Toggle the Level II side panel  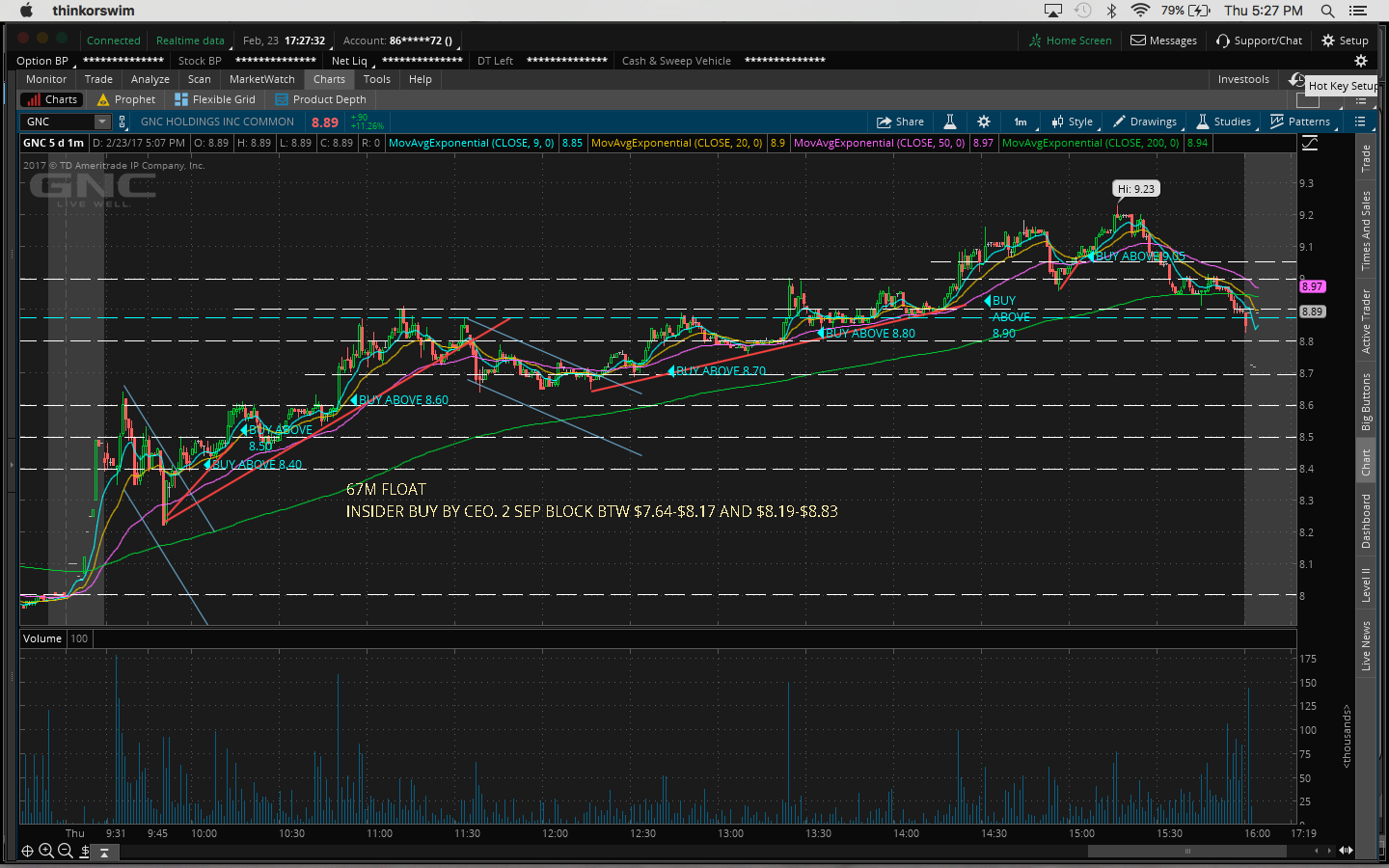[x=1366, y=584]
